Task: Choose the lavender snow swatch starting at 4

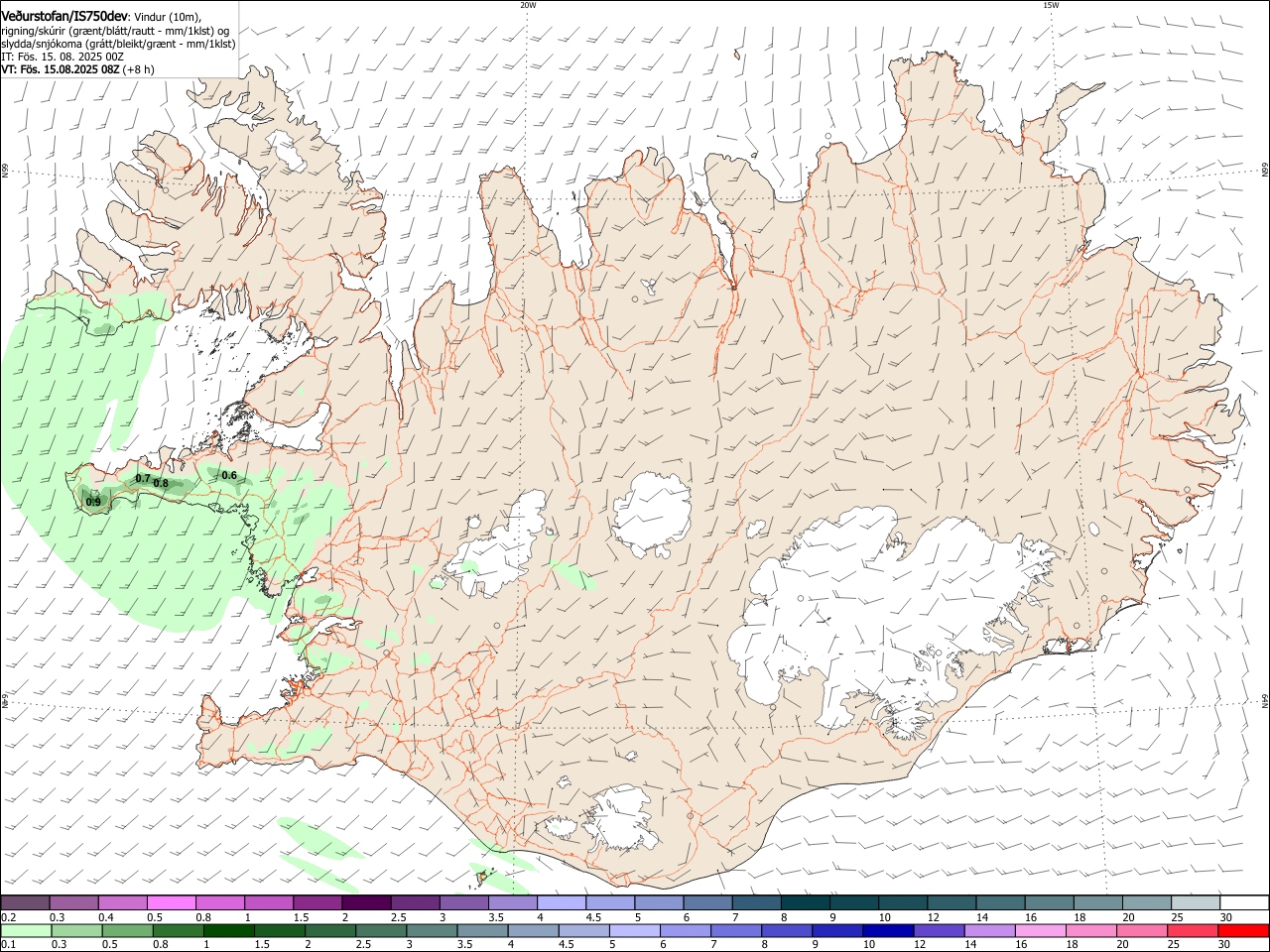Action: pyautogui.click(x=562, y=902)
